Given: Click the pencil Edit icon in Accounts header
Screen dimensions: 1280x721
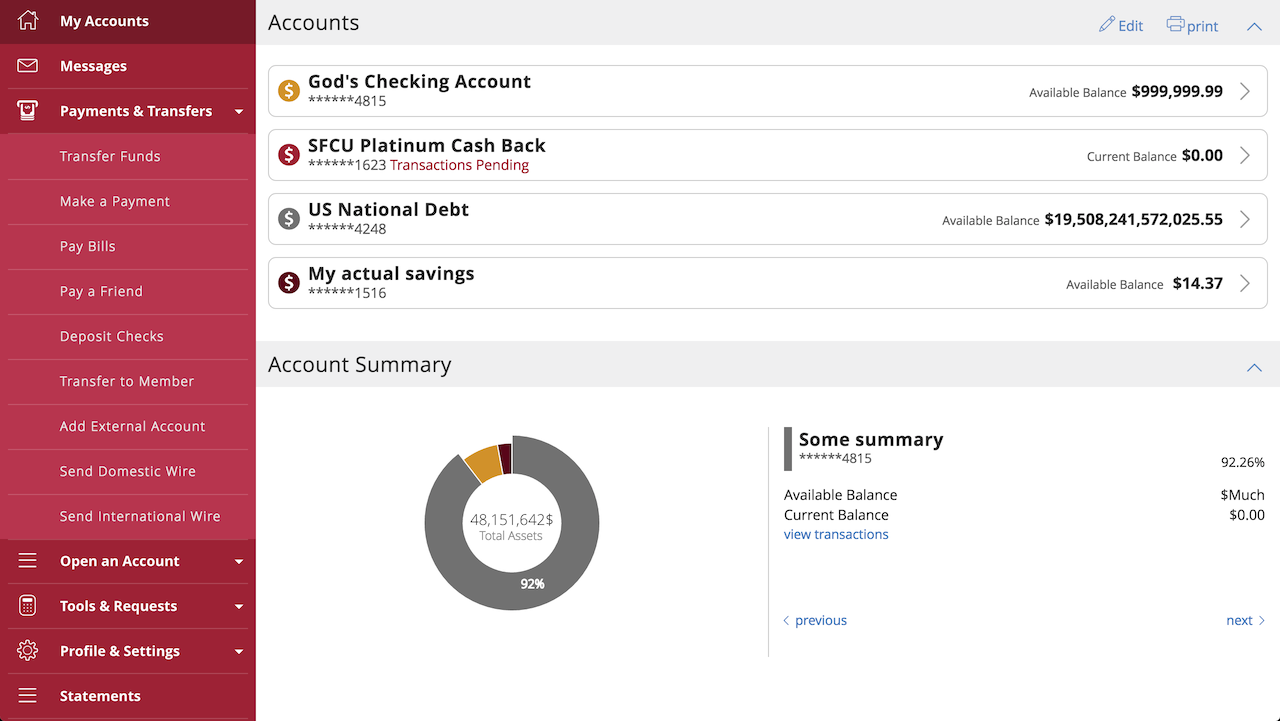Looking at the screenshot, I should point(1106,24).
